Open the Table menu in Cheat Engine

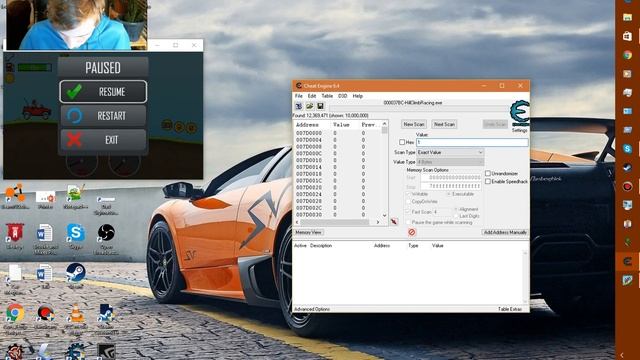tap(327, 96)
